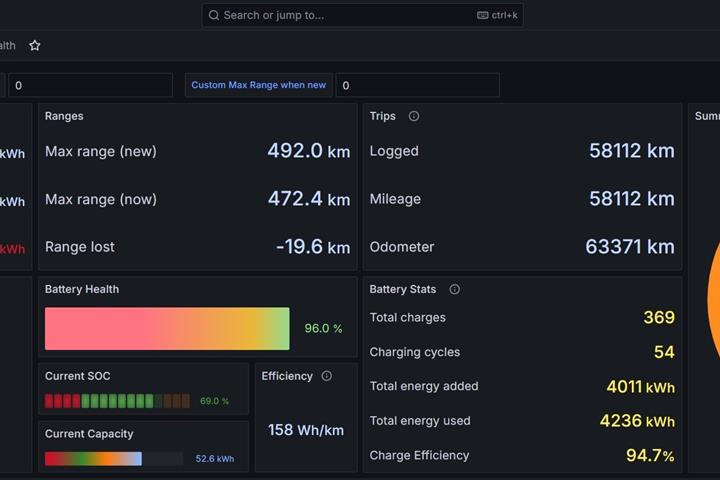Star the dashboard as favorite
Image resolution: width=720 pixels, height=480 pixels.
pyautogui.click(x=35, y=45)
